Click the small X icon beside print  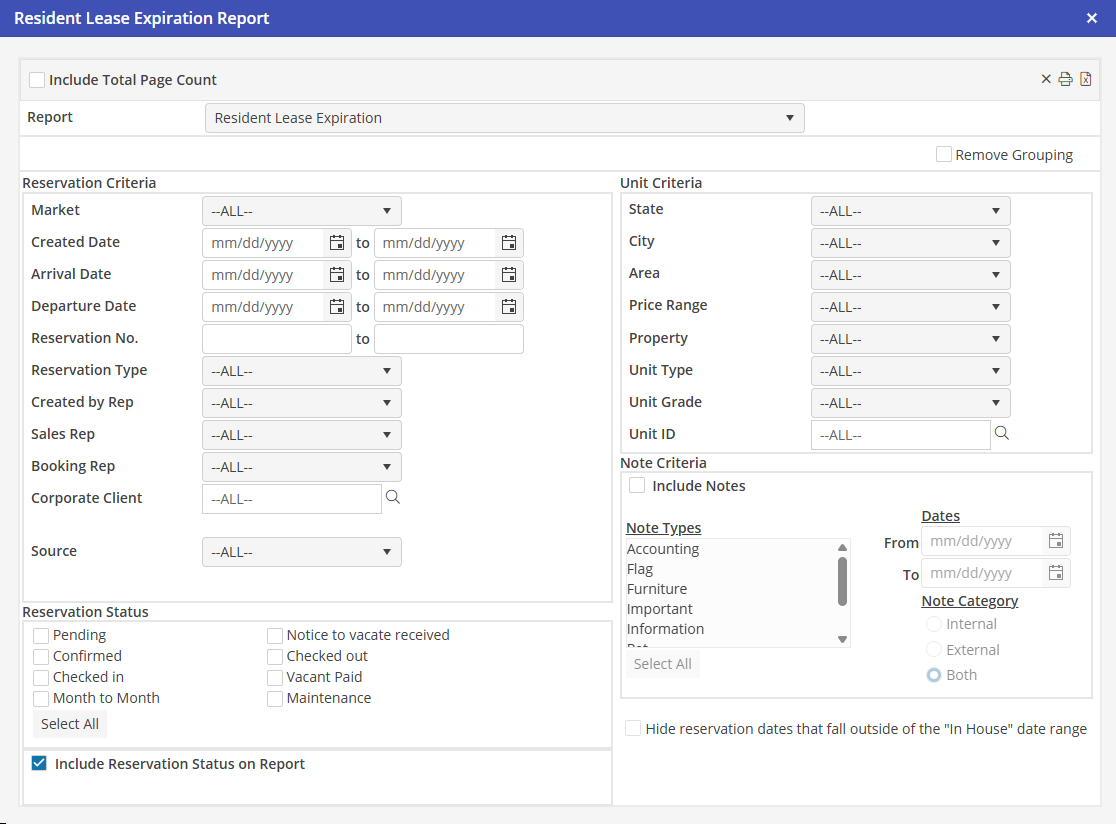click(x=1046, y=80)
